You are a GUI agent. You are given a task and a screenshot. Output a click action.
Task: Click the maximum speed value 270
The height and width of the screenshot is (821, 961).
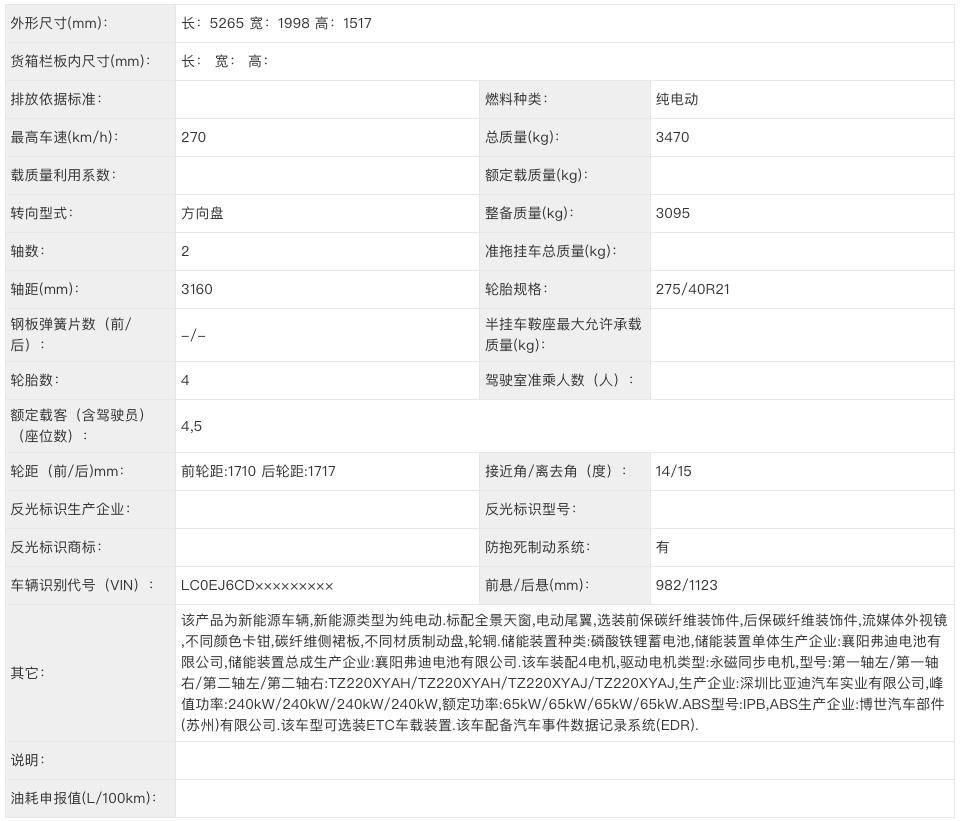[194, 137]
